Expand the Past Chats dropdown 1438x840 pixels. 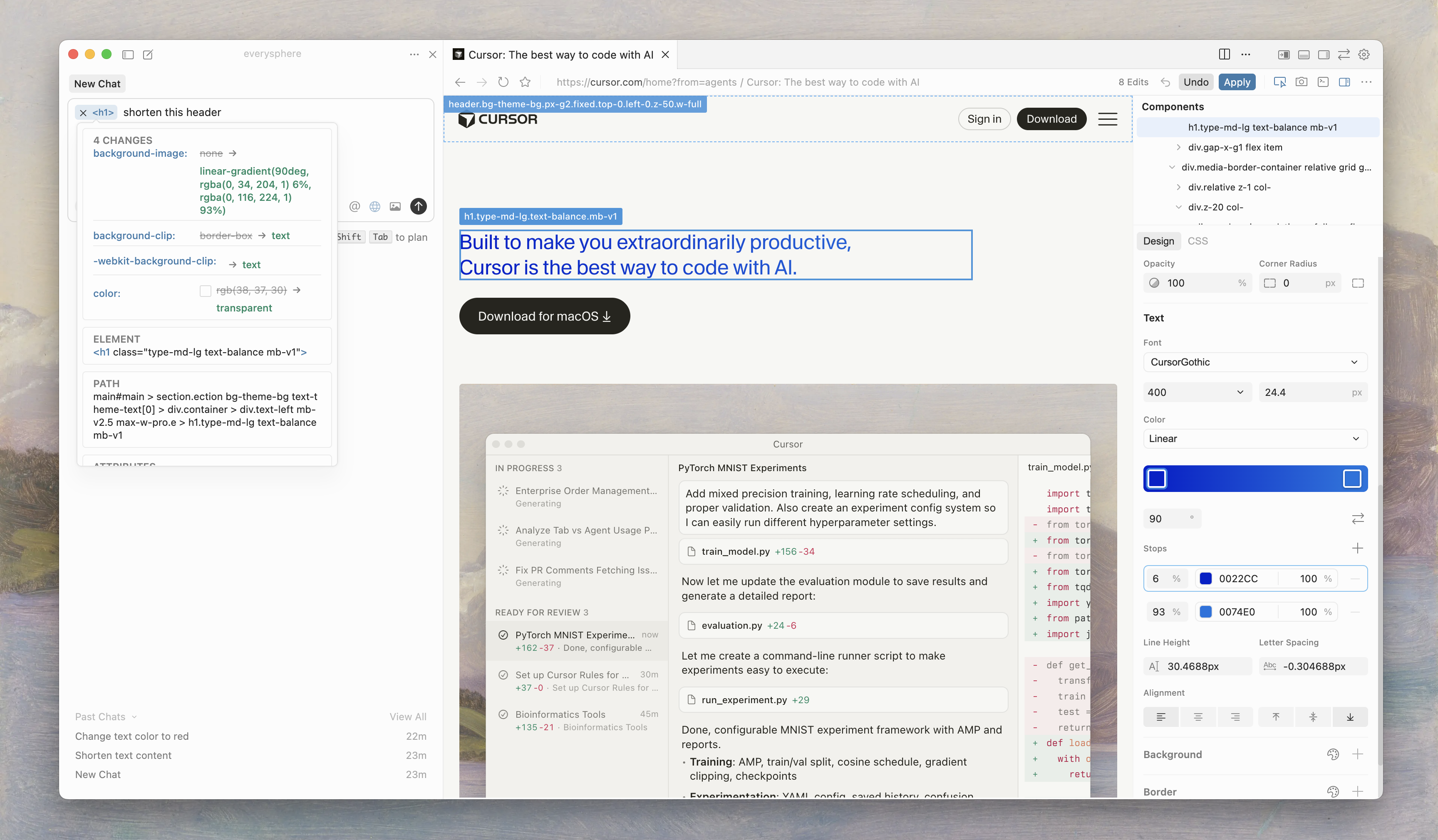point(106,716)
